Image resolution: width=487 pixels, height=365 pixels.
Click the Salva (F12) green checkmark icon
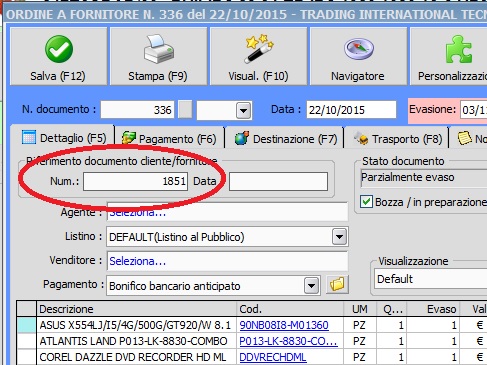(59, 49)
